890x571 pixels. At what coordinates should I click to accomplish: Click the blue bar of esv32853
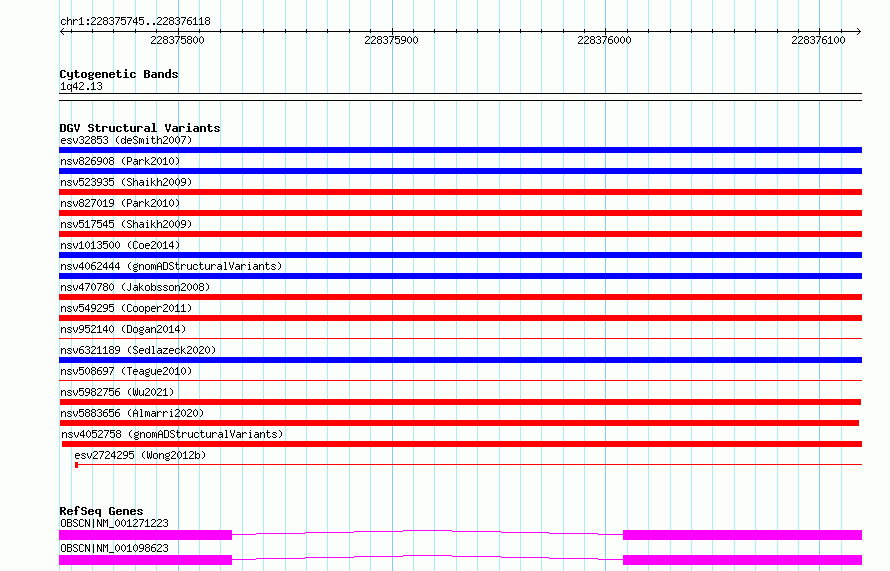(x=460, y=150)
